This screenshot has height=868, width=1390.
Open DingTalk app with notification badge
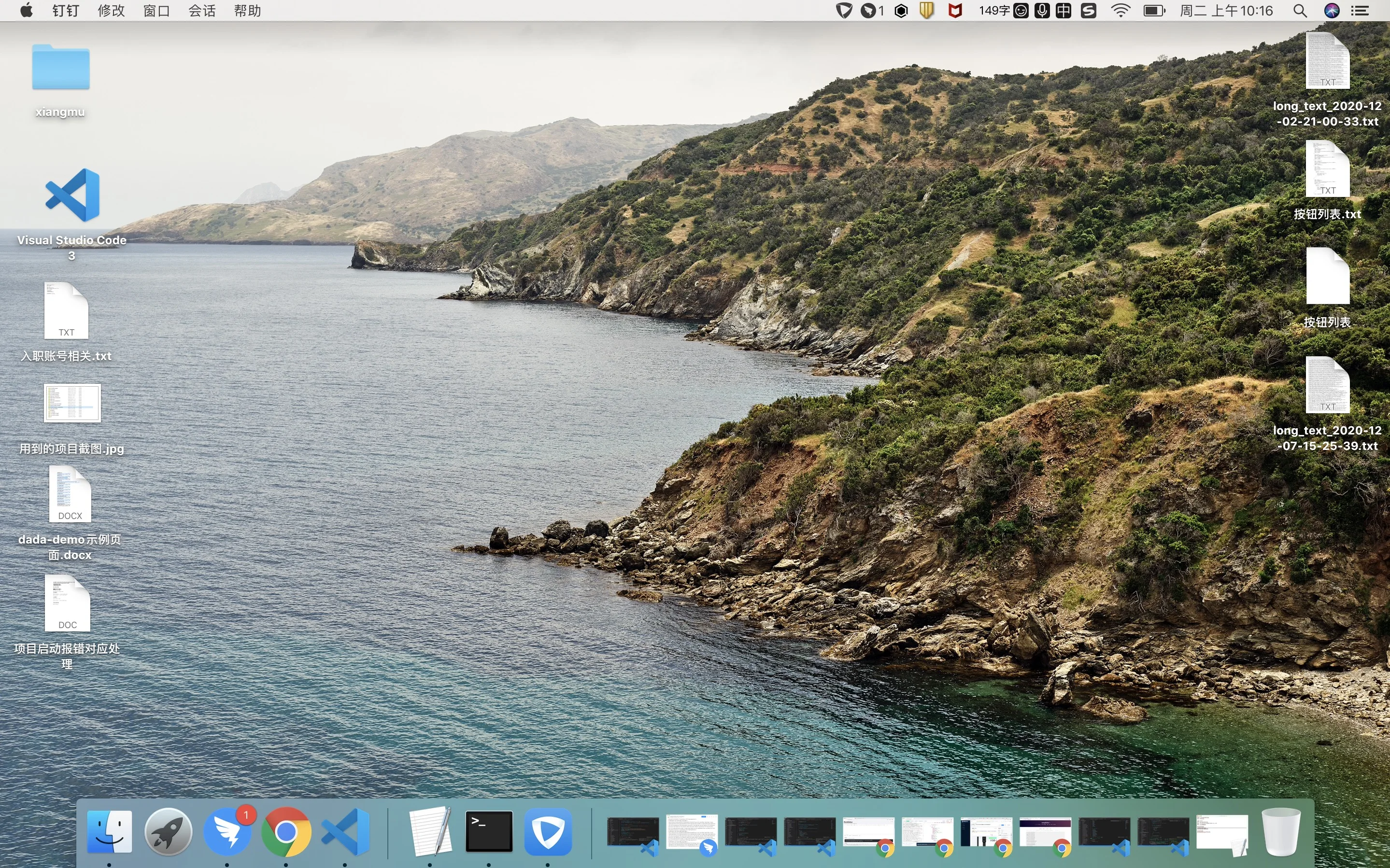(x=227, y=831)
